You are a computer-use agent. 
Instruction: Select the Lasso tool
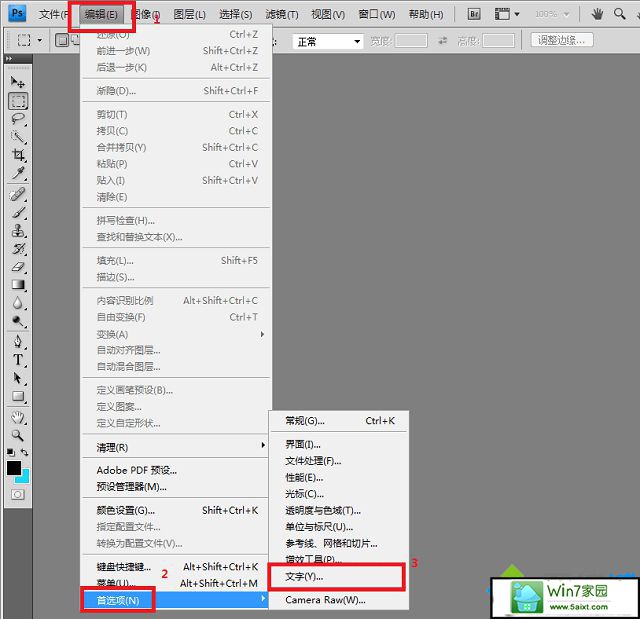coord(18,119)
